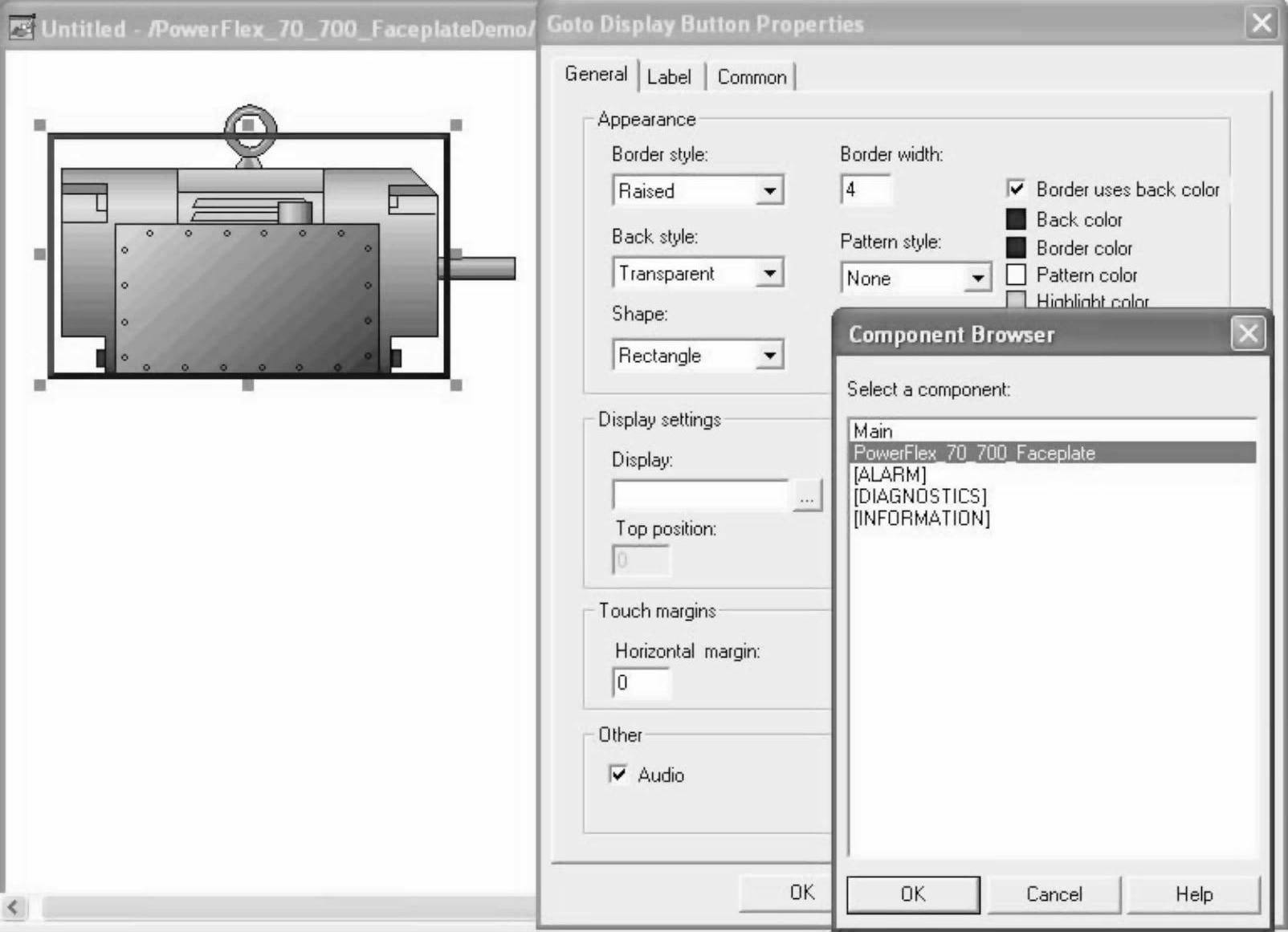Click the Display name input field
This screenshot has height=932, width=1288.
tap(701, 495)
